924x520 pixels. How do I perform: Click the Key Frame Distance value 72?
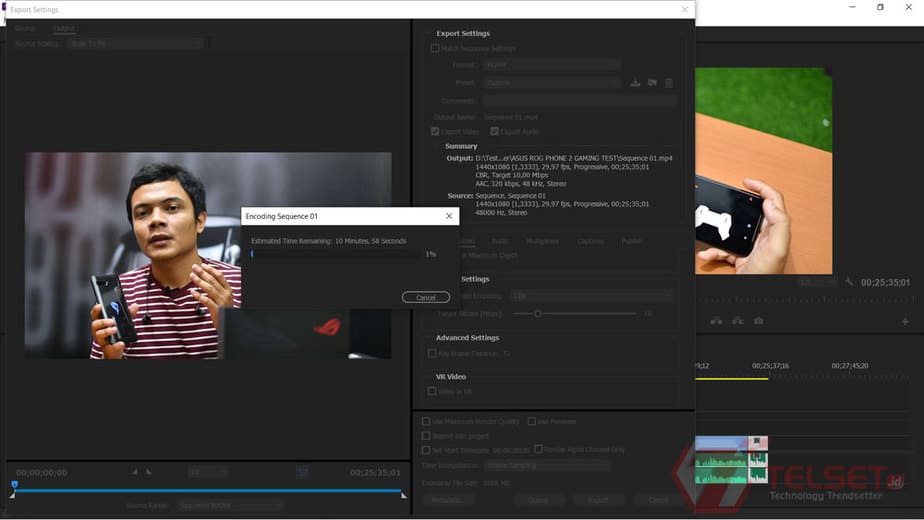[507, 354]
